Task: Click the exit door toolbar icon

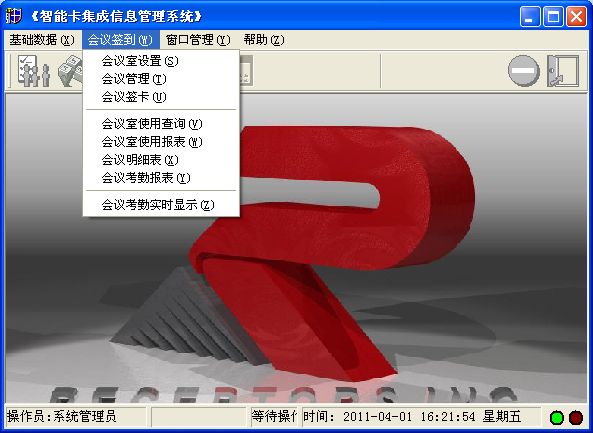Action: (x=563, y=71)
